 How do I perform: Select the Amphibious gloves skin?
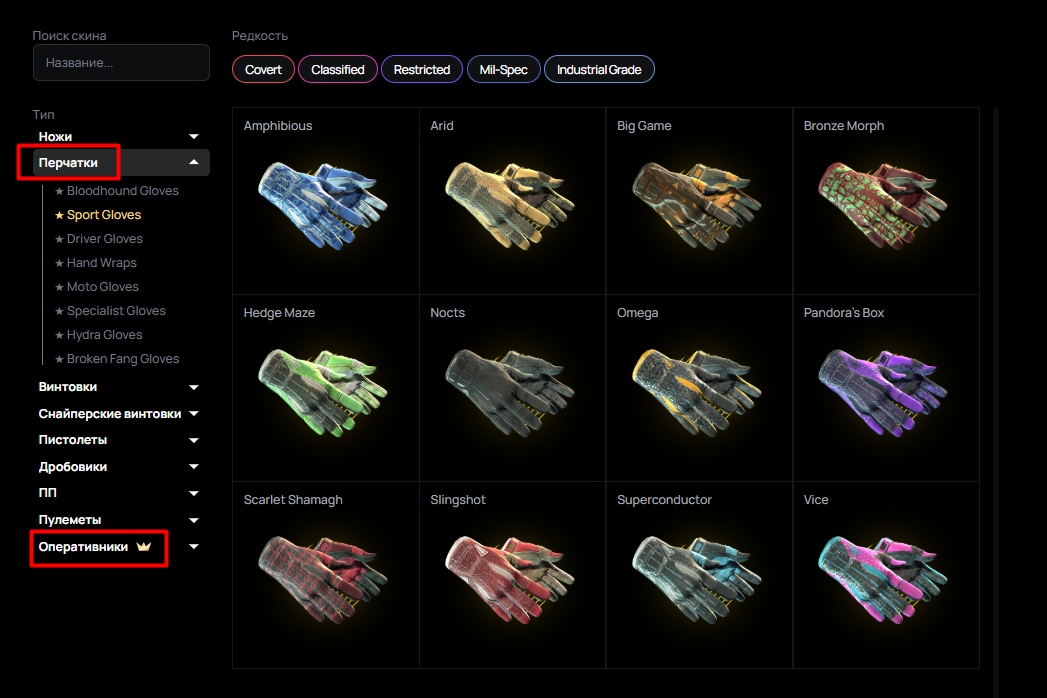click(x=326, y=201)
